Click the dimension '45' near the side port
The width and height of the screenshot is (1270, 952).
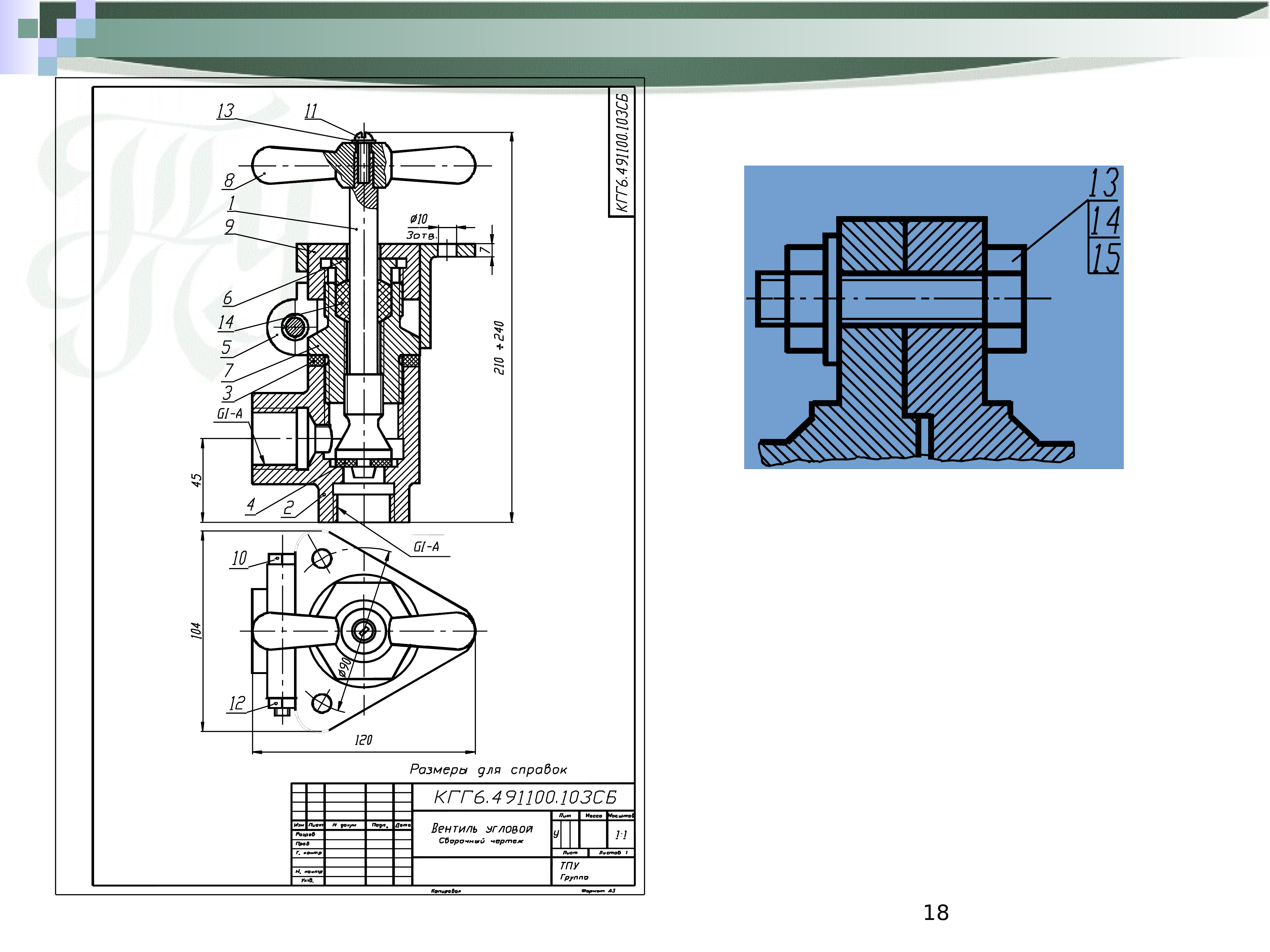[x=196, y=480]
